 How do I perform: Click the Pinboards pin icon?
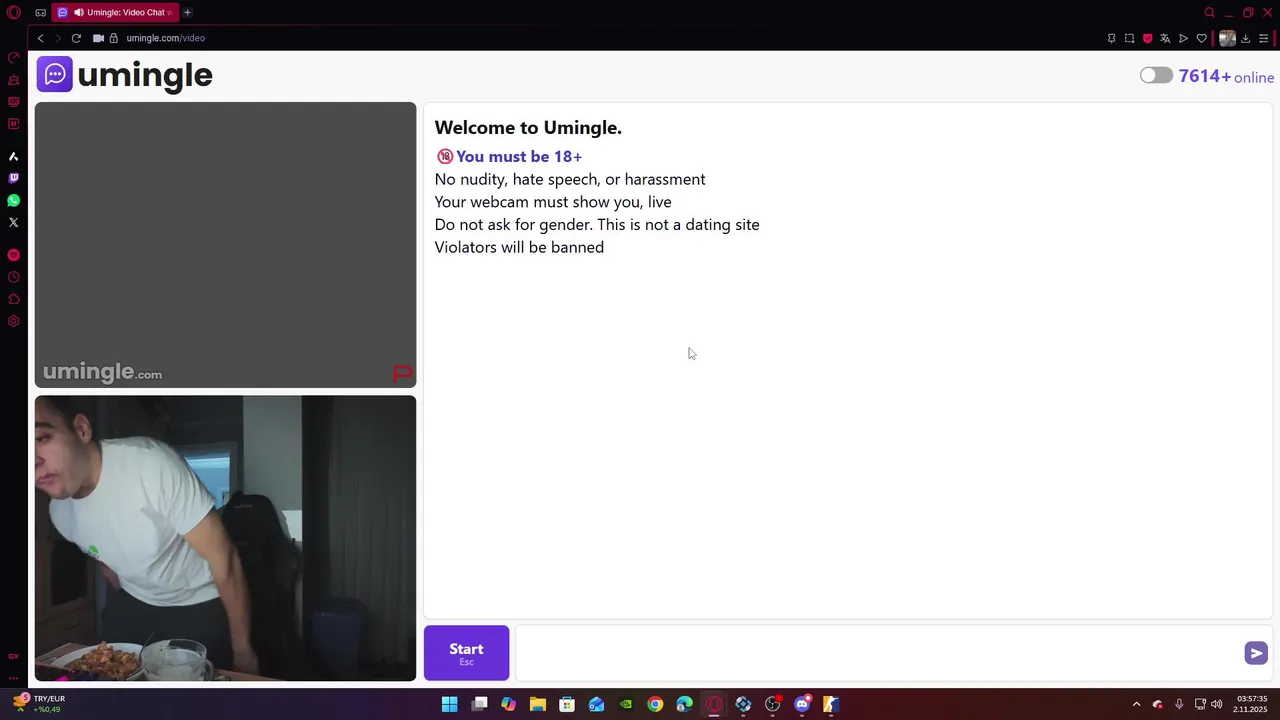pos(1111,38)
